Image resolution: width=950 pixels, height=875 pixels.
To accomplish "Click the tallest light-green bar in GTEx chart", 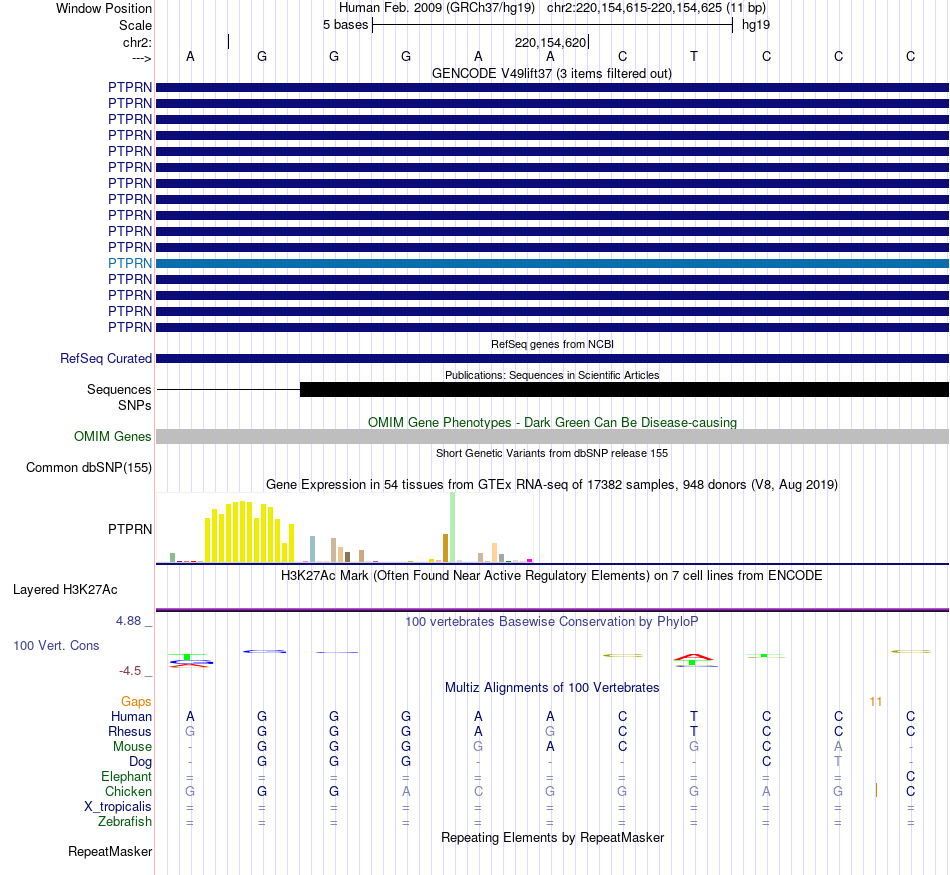I will (452, 527).
